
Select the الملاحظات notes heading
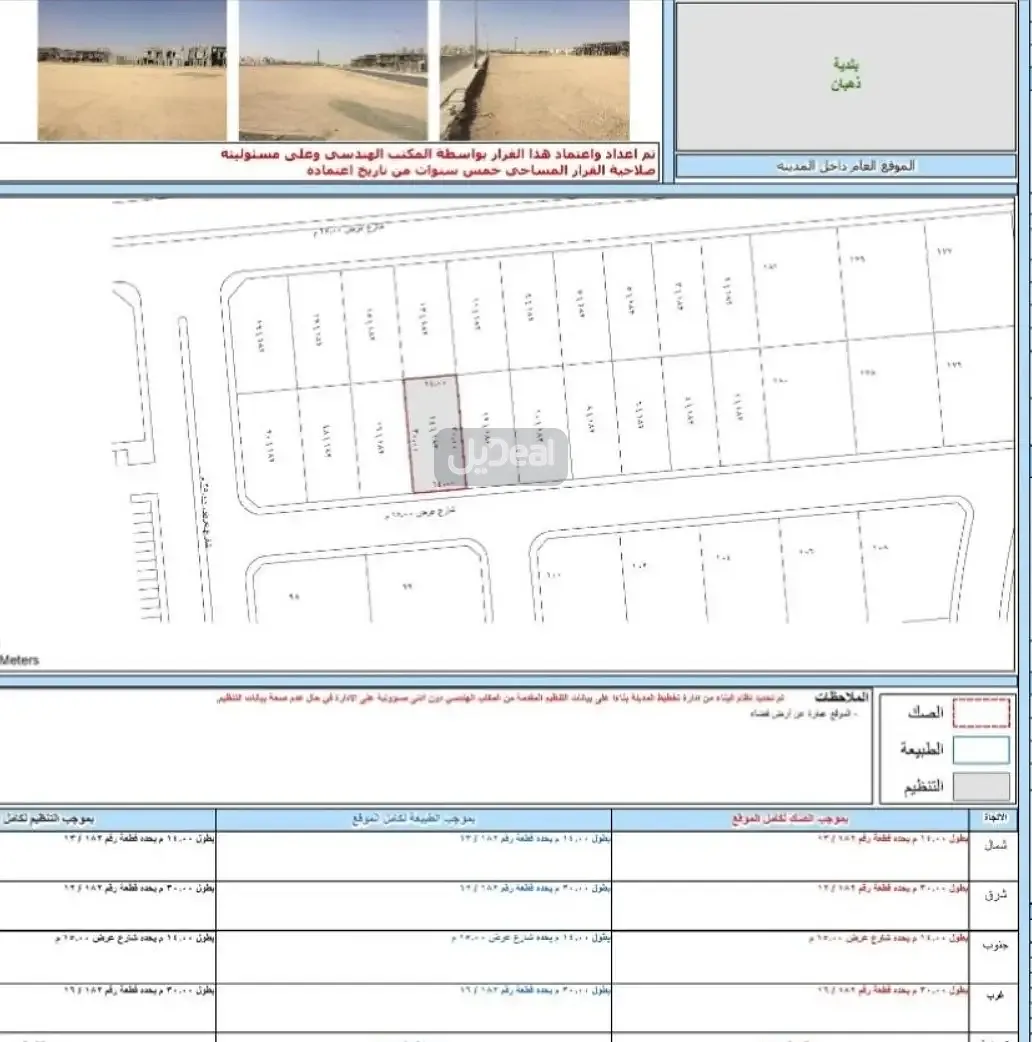[841, 697]
